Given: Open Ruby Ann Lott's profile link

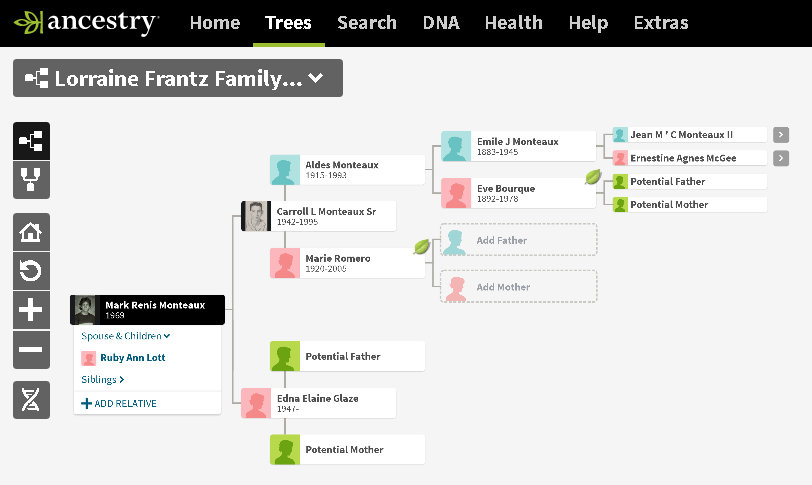Looking at the screenshot, I should click(132, 358).
